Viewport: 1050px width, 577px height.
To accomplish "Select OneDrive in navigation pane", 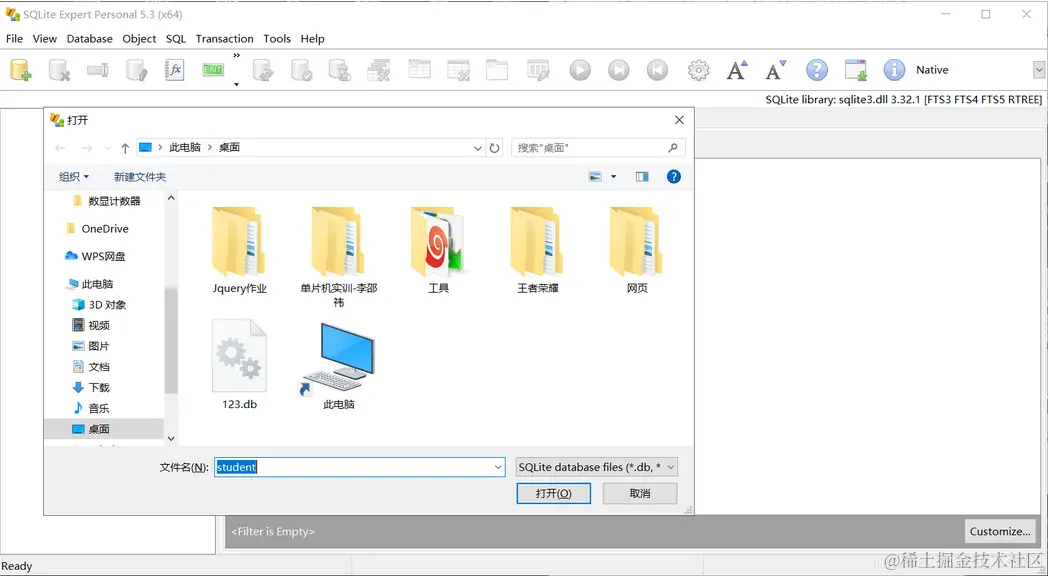I will coord(97,229).
